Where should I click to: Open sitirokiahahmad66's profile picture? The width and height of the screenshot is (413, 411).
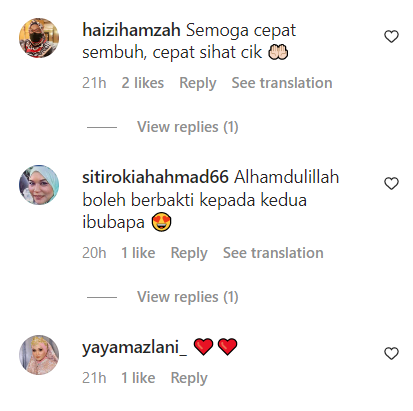39,185
